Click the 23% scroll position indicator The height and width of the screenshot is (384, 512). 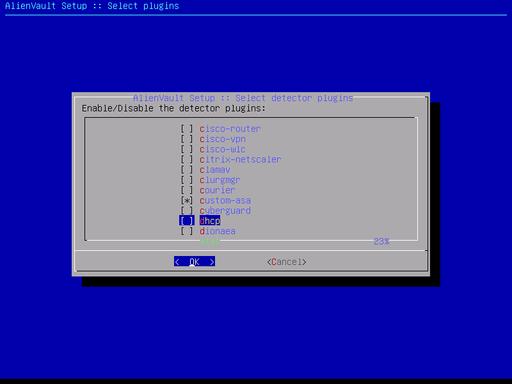click(x=381, y=241)
